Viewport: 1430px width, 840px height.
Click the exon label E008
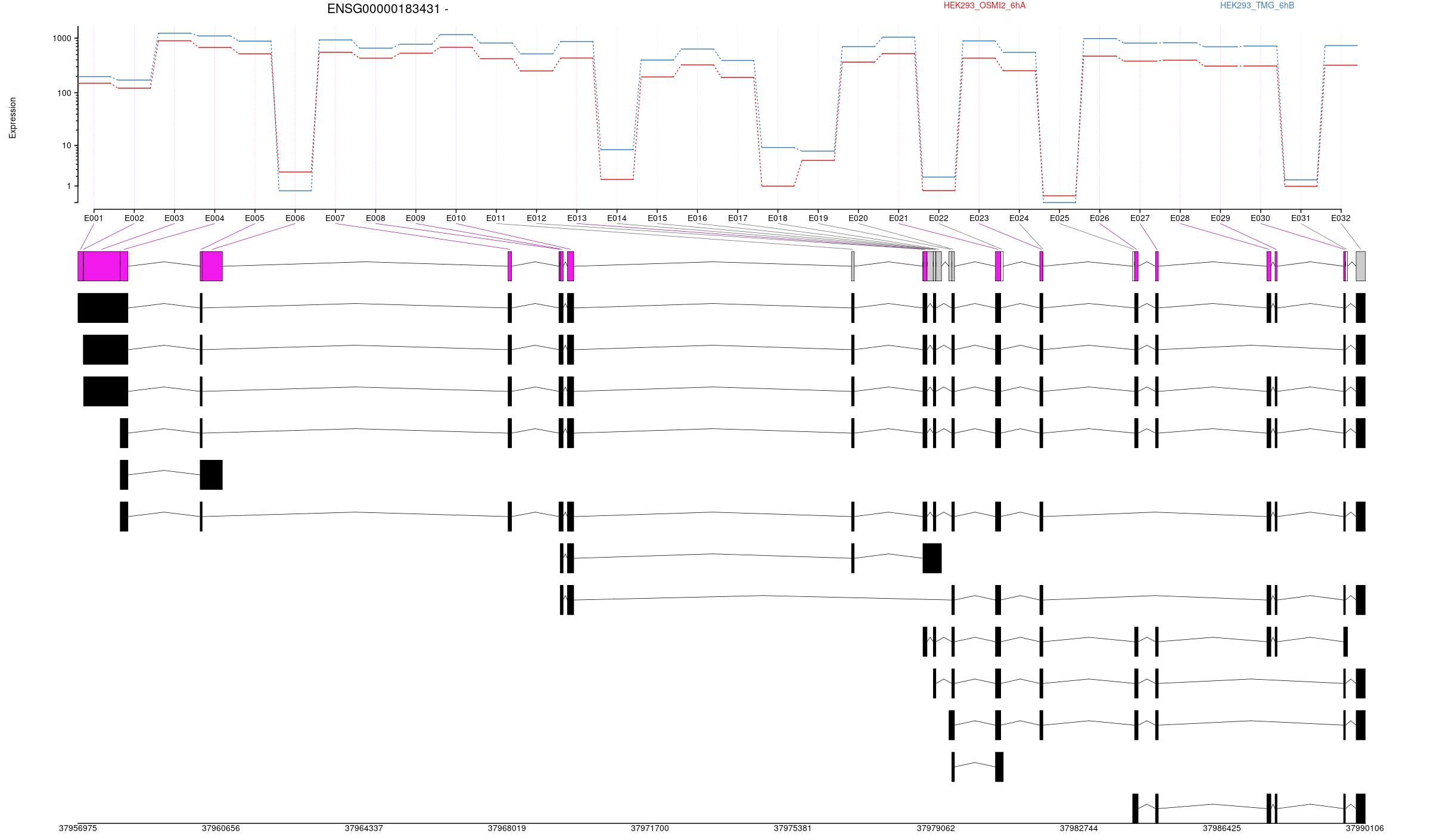click(x=375, y=218)
